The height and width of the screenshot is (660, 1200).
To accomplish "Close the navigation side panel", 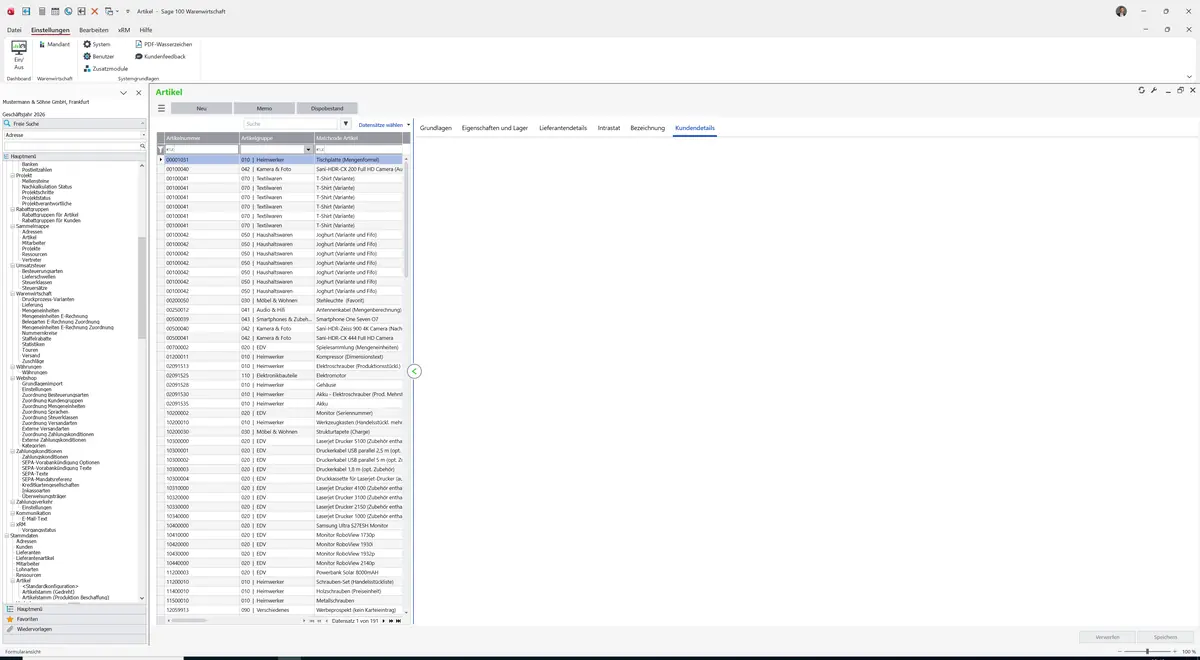I will (x=139, y=93).
